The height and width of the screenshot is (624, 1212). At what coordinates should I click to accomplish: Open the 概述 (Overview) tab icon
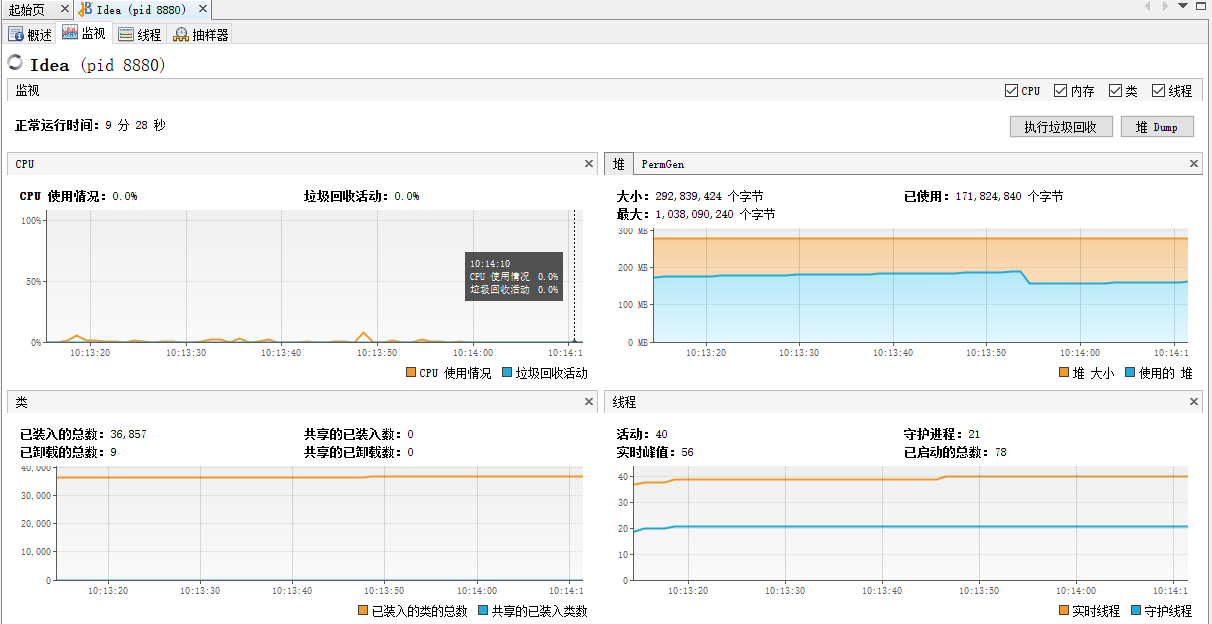point(17,33)
